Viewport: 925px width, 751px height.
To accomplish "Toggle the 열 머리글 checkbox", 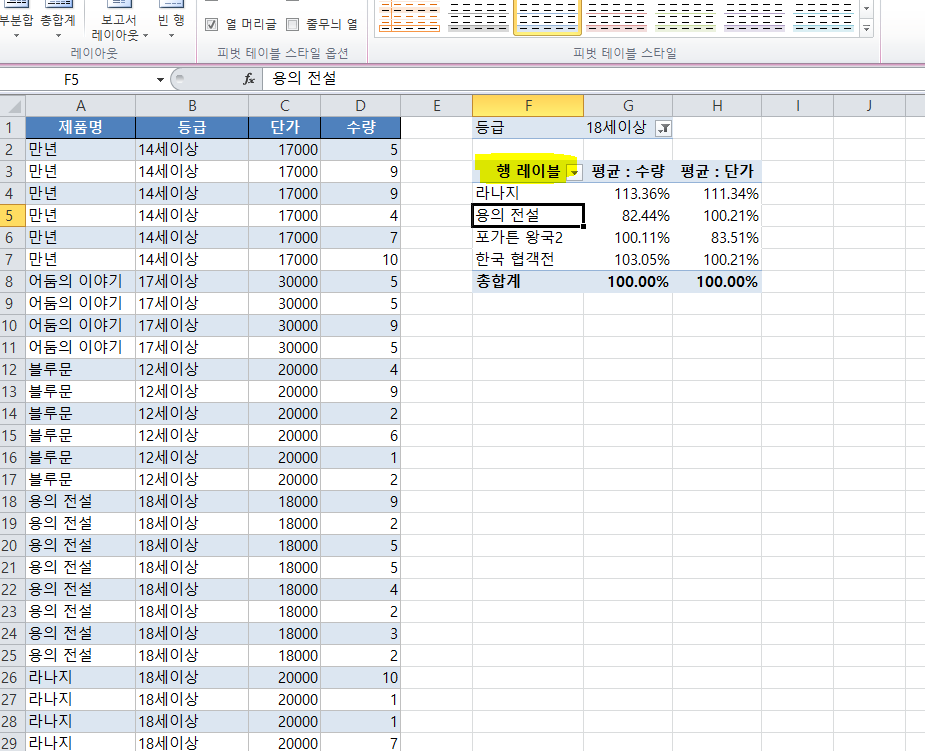I will tap(212, 25).
